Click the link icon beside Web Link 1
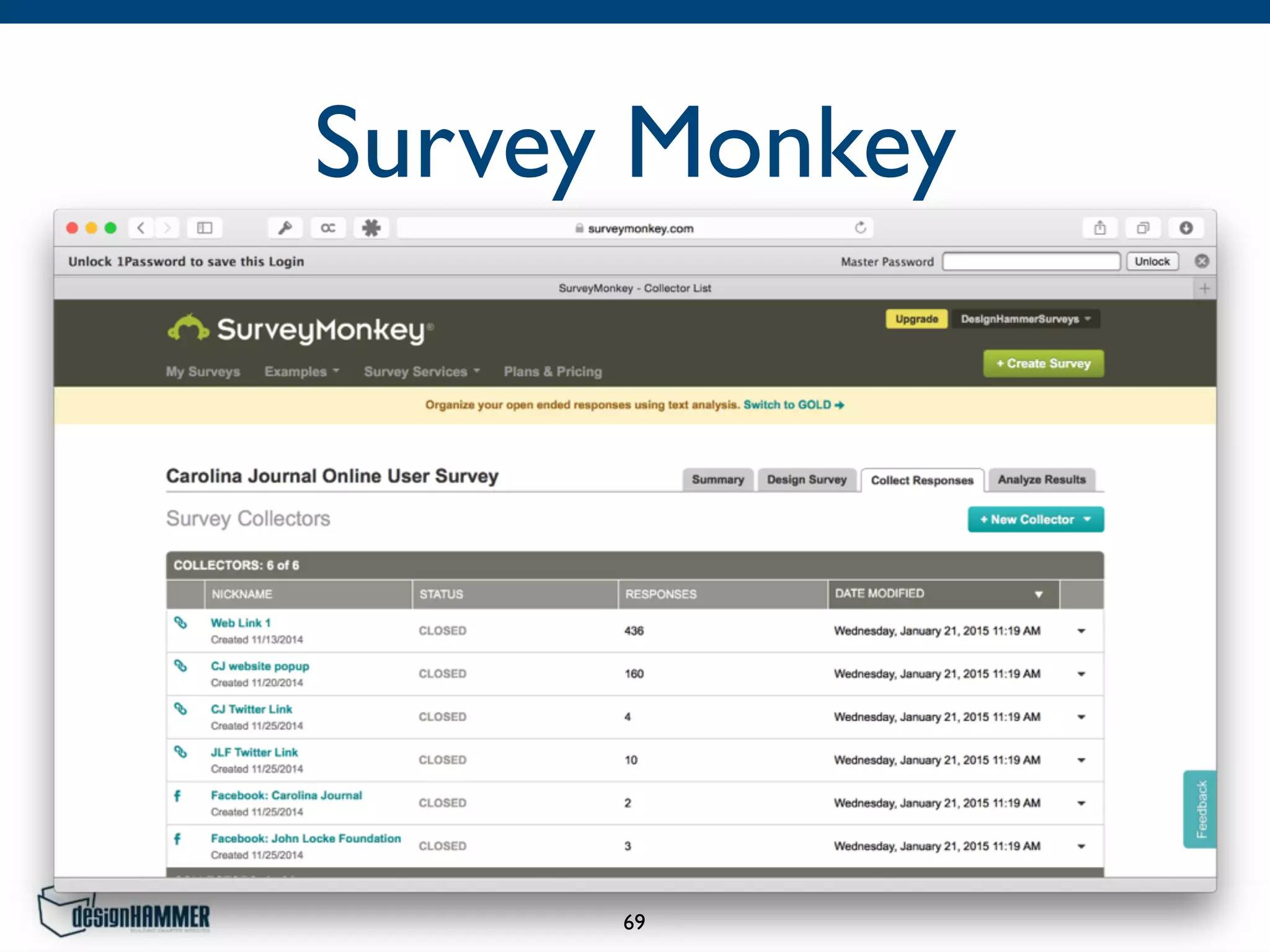This screenshot has width=1270, height=952. pos(180,623)
